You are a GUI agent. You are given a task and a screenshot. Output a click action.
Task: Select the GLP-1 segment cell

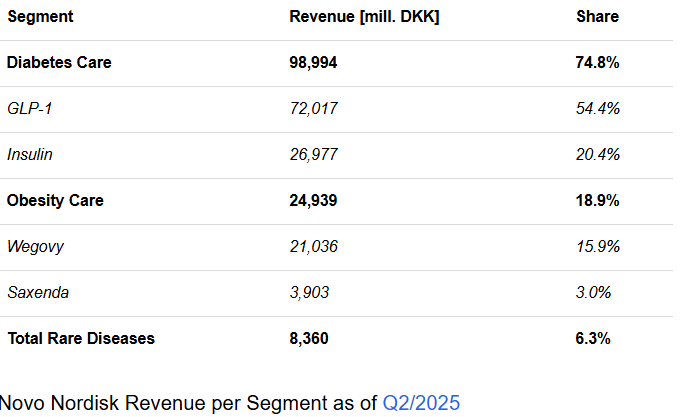click(x=29, y=108)
